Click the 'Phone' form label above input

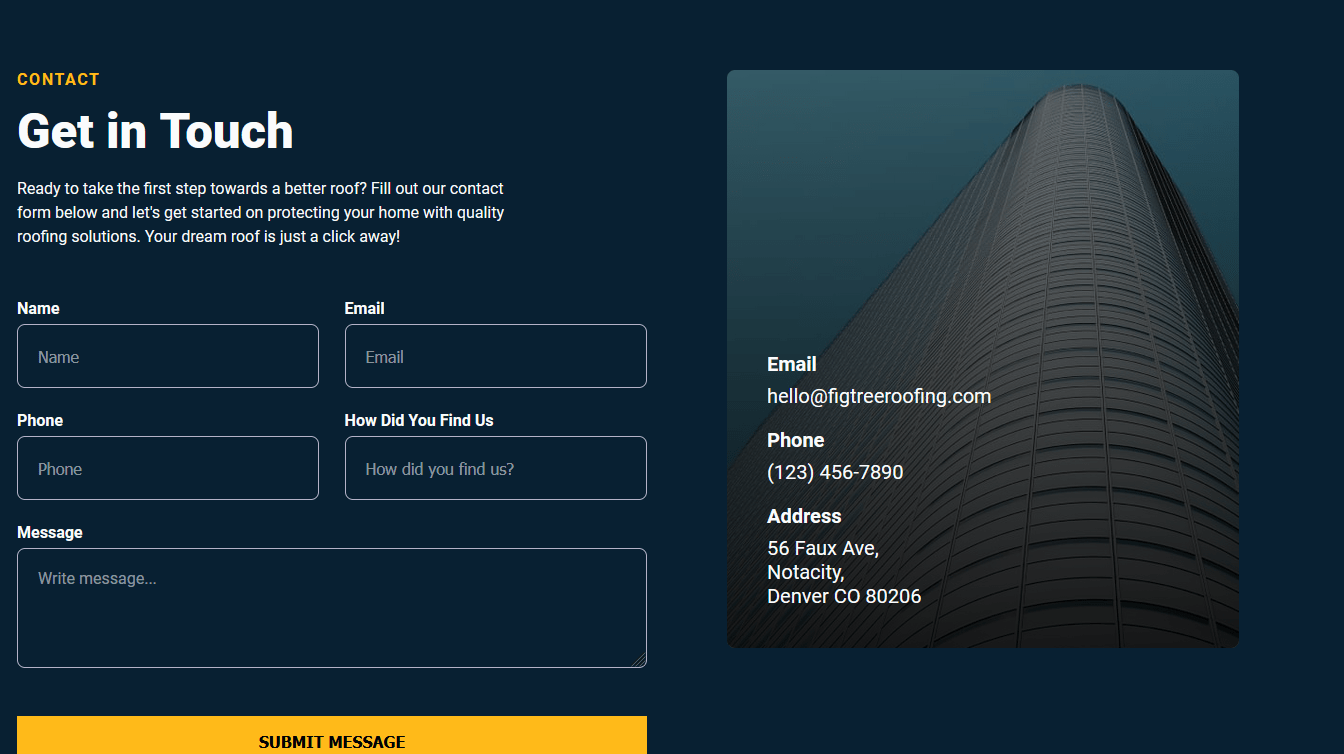click(40, 420)
